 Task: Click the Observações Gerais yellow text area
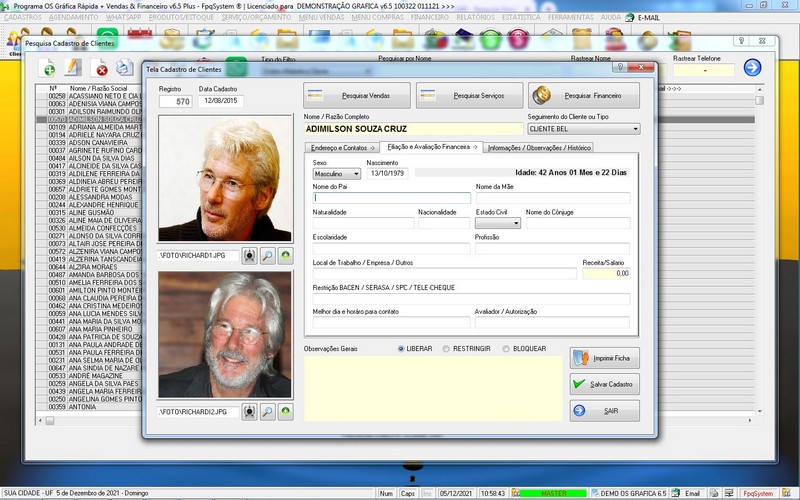(x=433, y=389)
